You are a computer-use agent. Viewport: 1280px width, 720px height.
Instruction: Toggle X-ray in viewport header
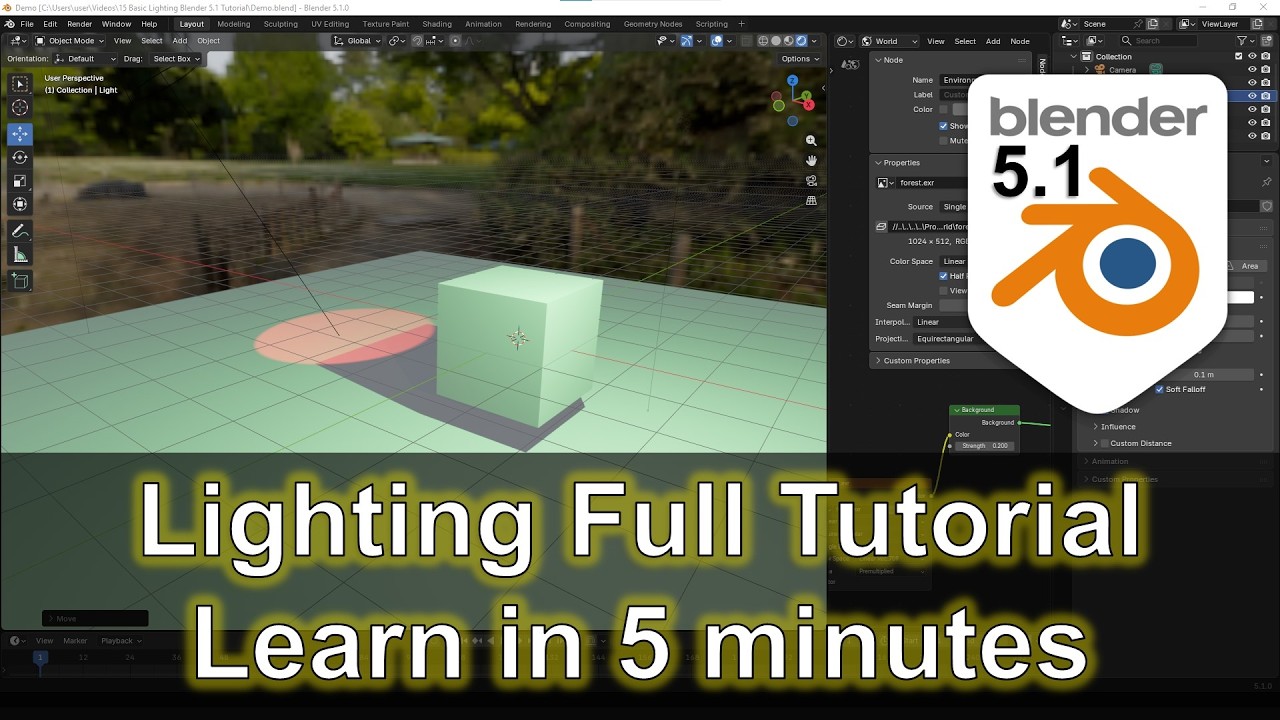tap(746, 41)
